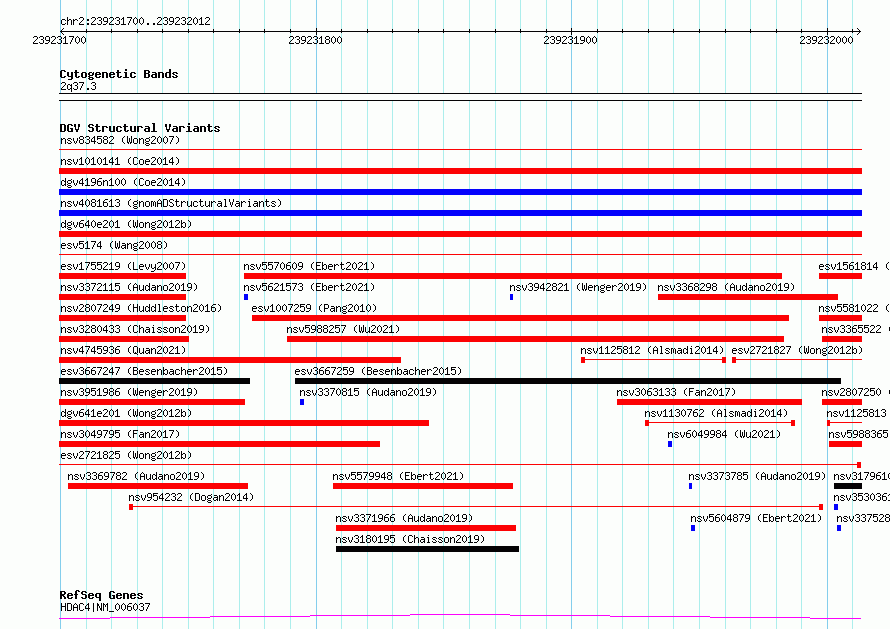Click the nsv834582 (Wong2007) variant label
The image size is (890, 629).
point(120,140)
